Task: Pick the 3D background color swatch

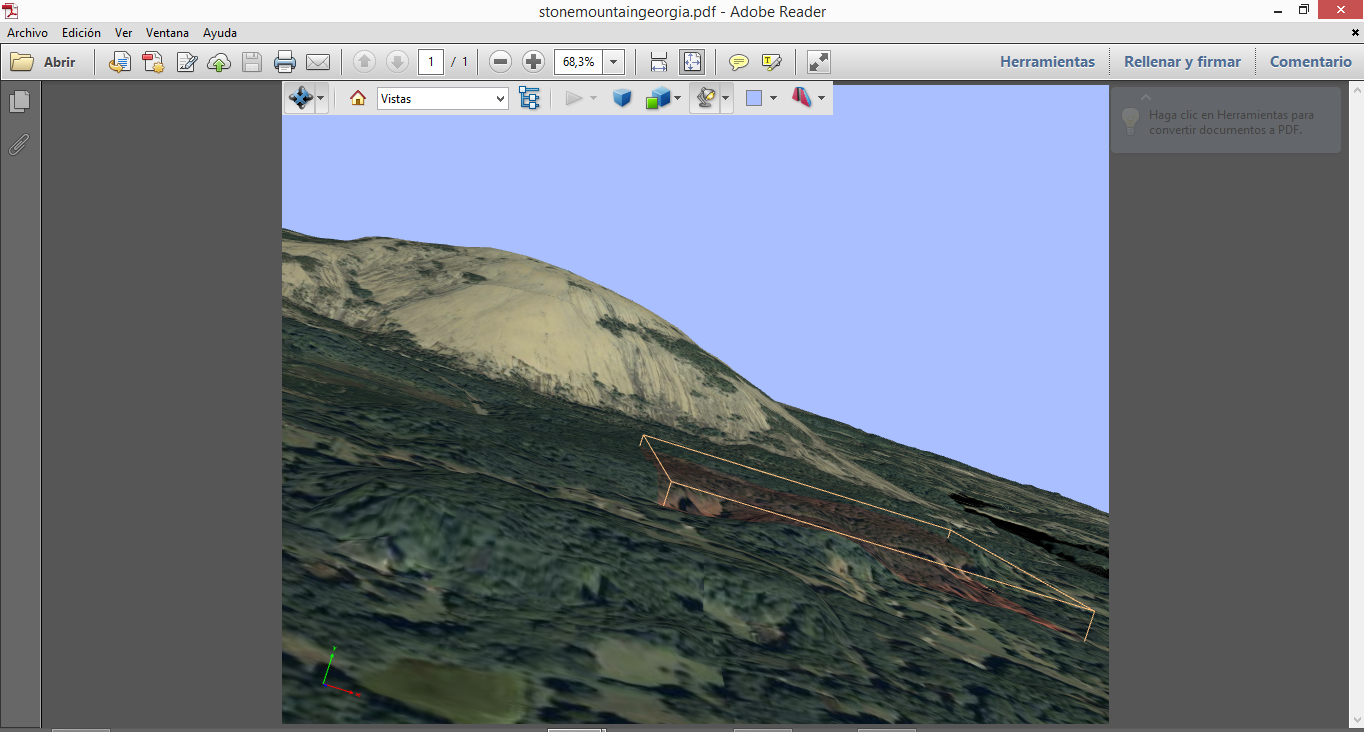Action: pos(754,98)
